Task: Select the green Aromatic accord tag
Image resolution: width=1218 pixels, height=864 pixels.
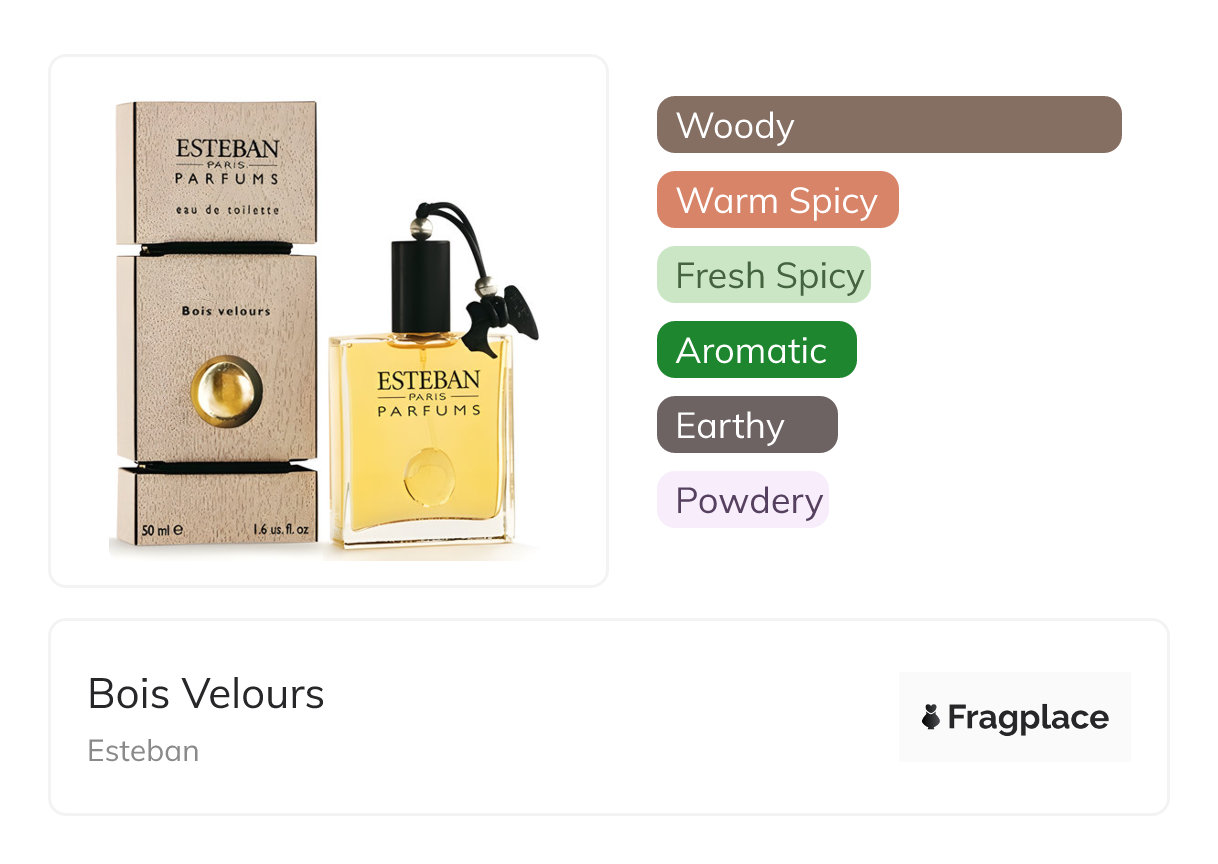Action: [756, 350]
